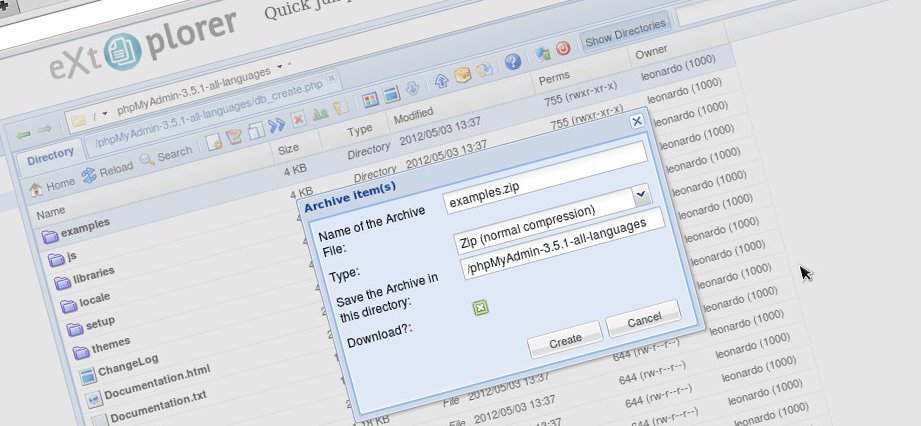921x426 pixels.
Task: Click the colorful View toolbar icon
Action: click(370, 100)
